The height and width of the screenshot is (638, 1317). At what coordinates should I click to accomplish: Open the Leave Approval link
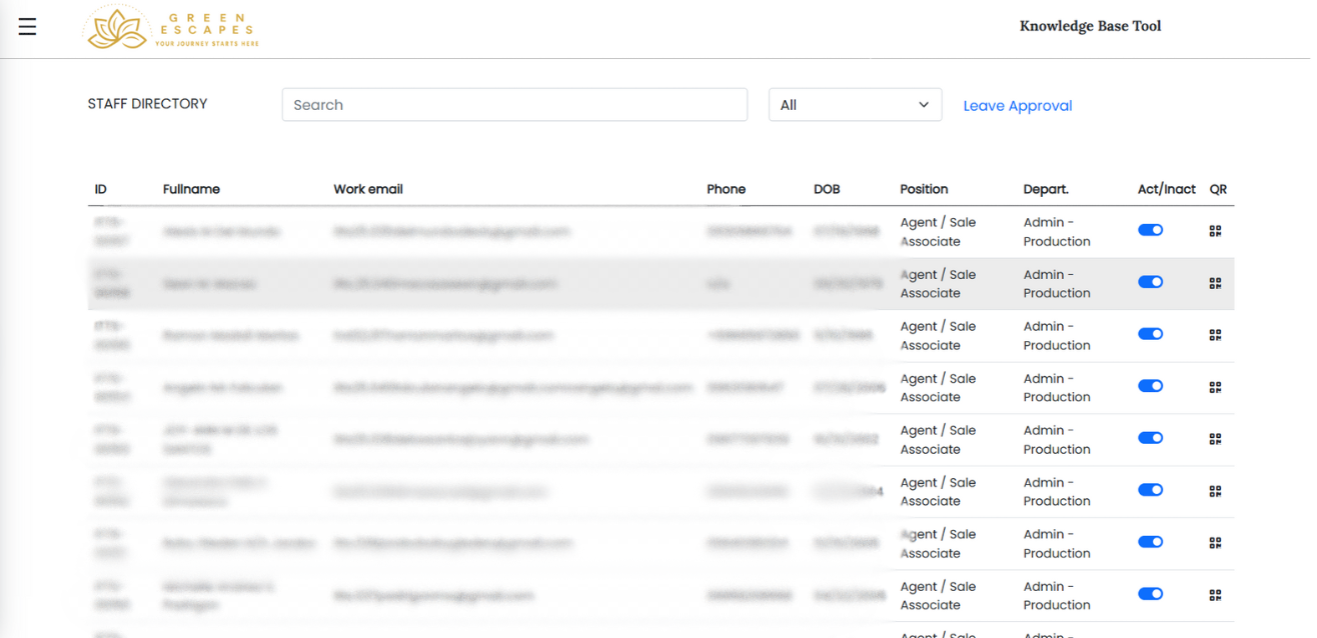(1017, 106)
